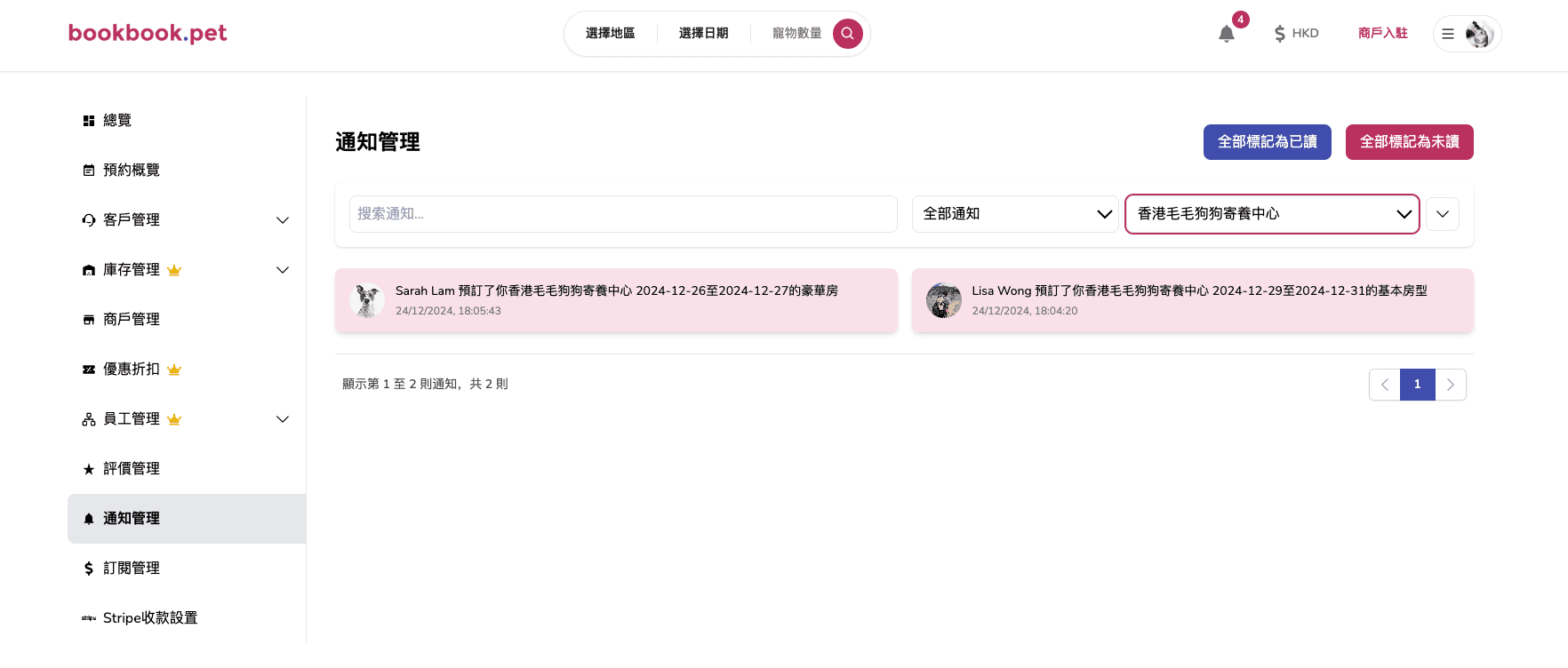The height and width of the screenshot is (668, 1568).
Task: Open Stripe收款設置 in the sidebar
Action: 187,618
